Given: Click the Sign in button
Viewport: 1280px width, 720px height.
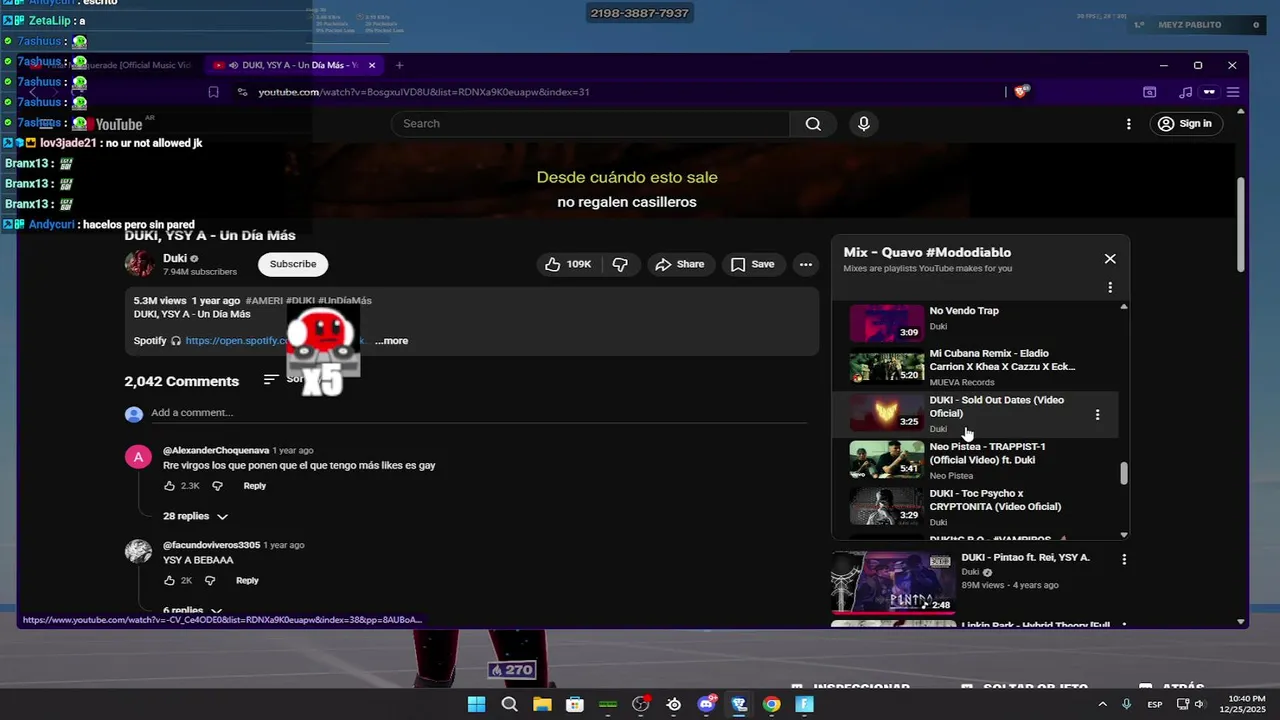Looking at the screenshot, I should (x=1185, y=124).
